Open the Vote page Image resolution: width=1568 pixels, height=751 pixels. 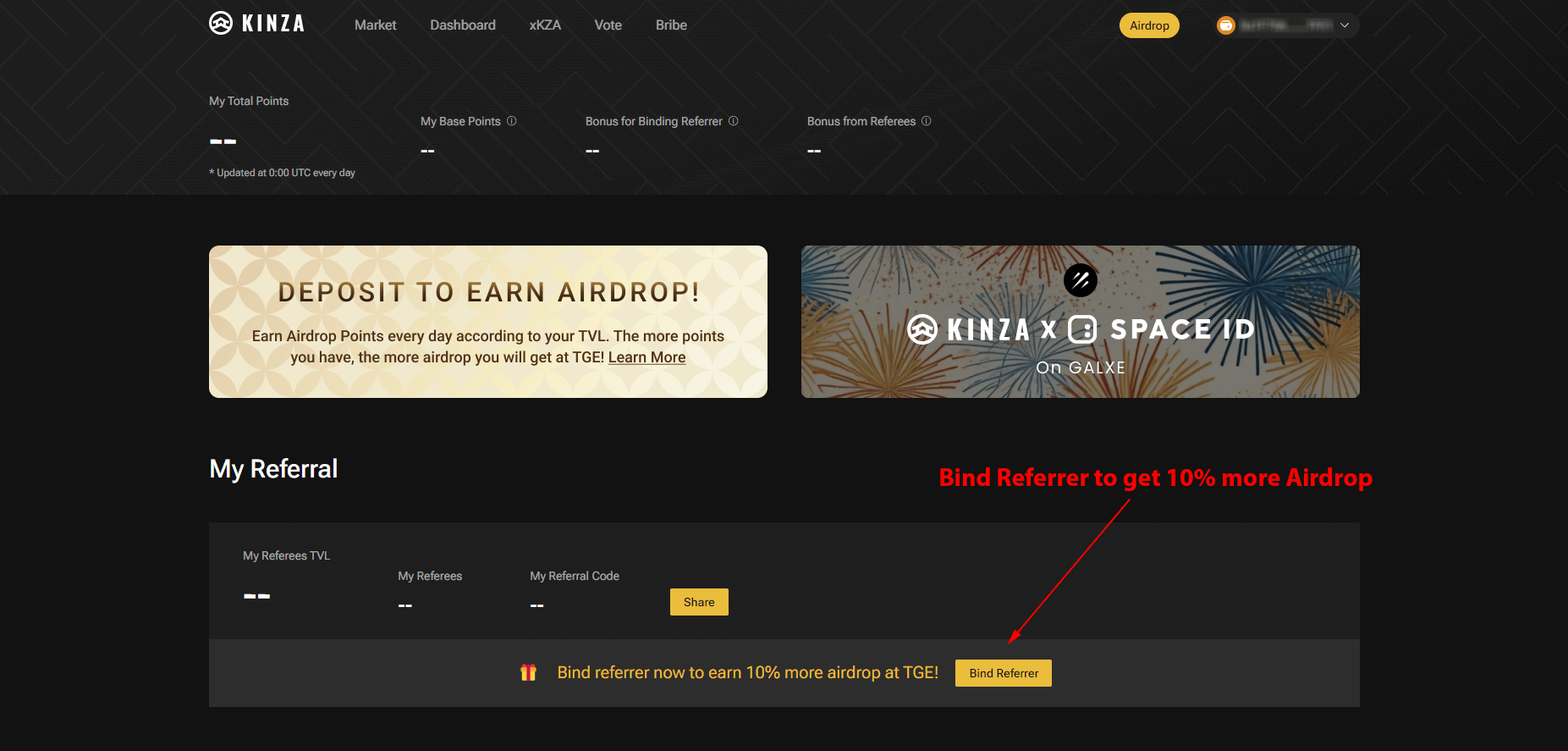click(x=608, y=25)
